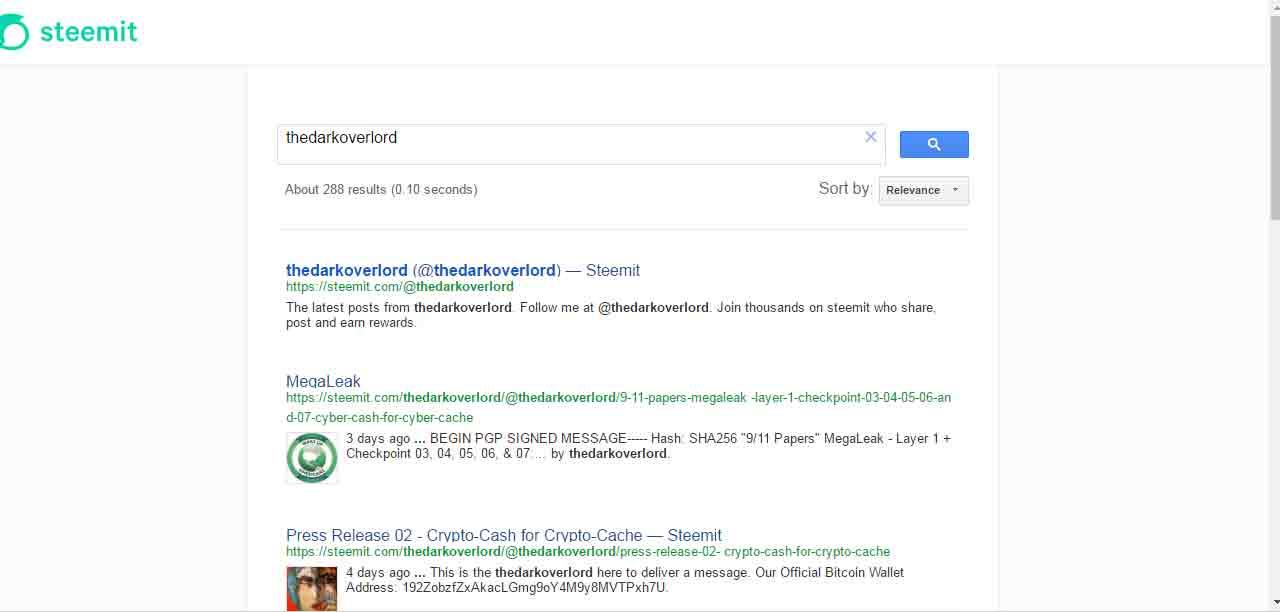Open the 9-11-papers-megaleak URL link
The image size is (1280, 612).
pos(618,407)
